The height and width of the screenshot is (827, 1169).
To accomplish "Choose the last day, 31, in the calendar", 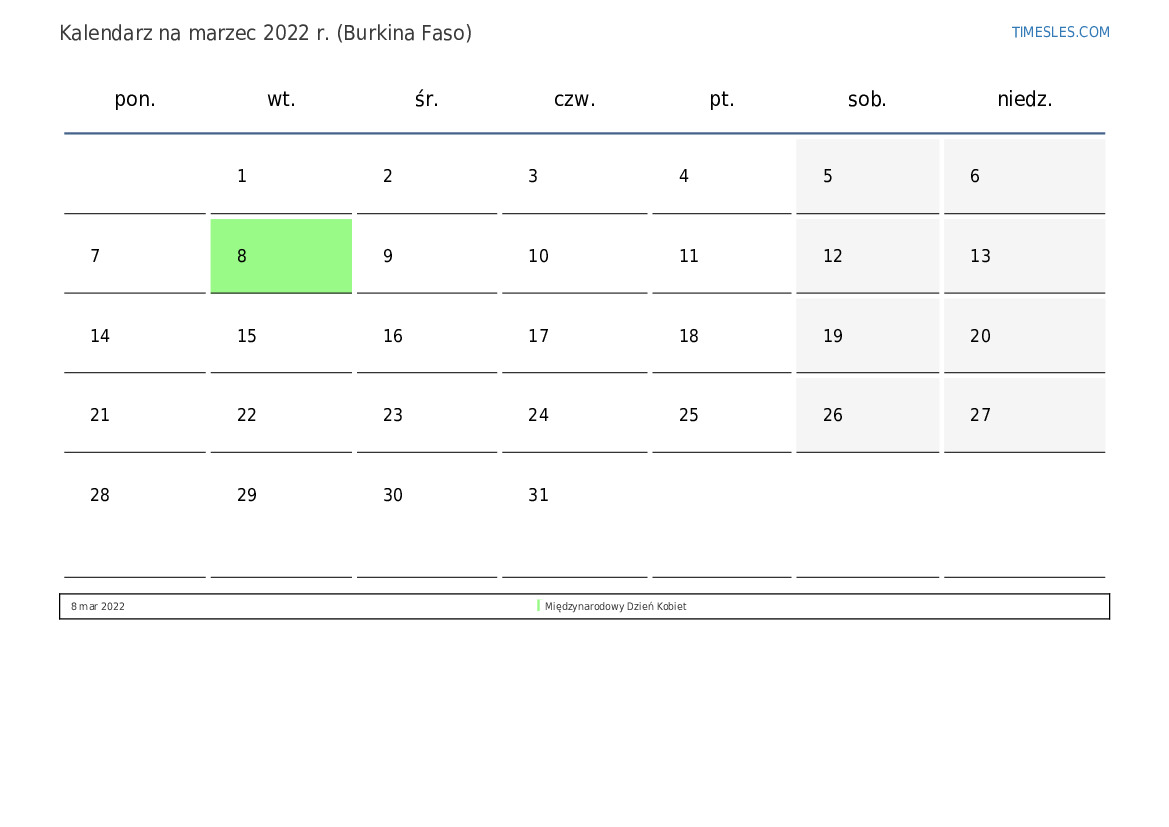I will [574, 495].
